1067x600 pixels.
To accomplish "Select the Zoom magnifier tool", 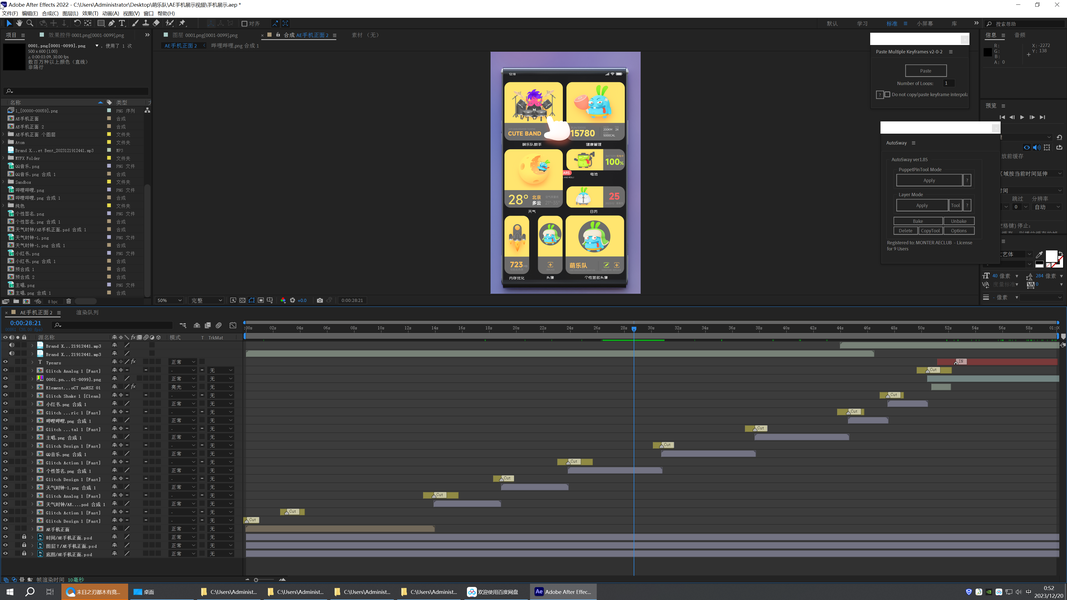I will coord(30,23).
